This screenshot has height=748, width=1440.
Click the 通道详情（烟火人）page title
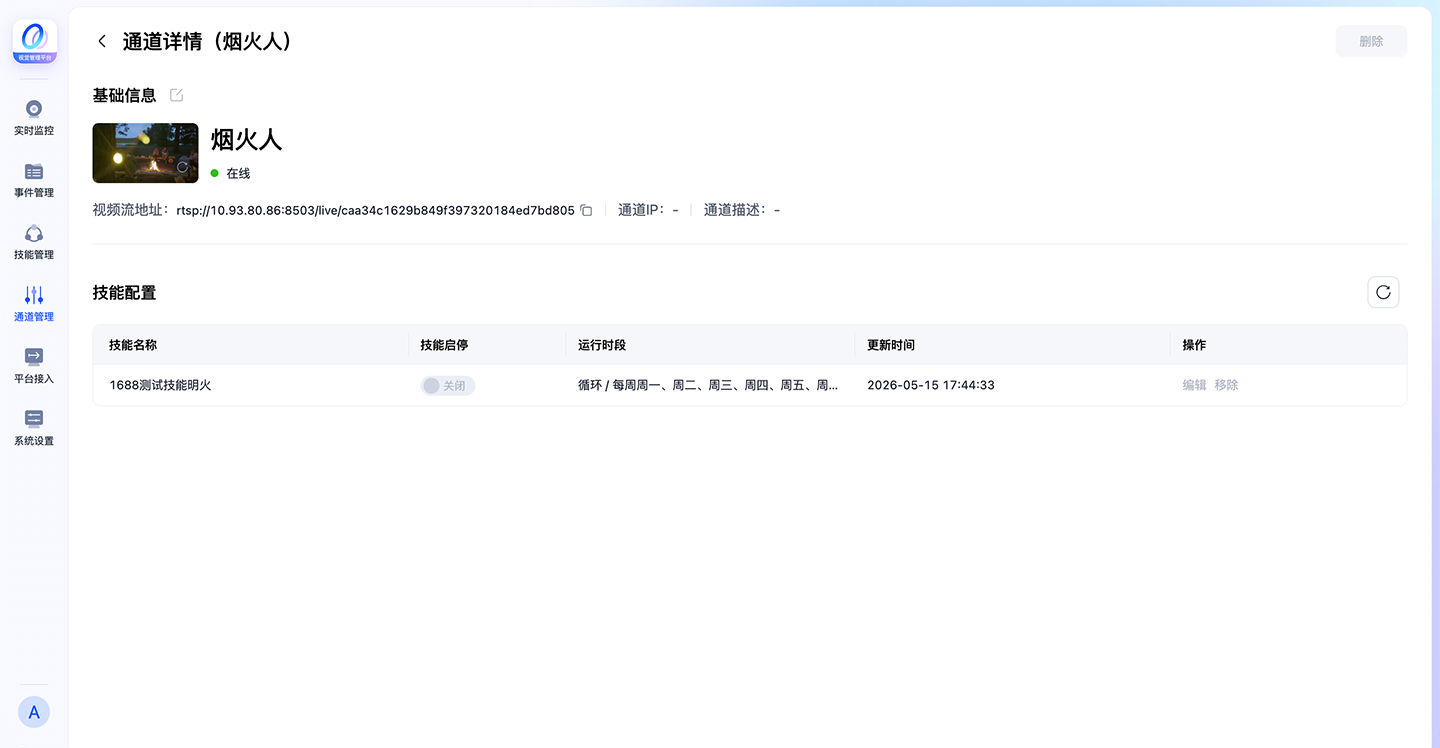click(x=208, y=41)
